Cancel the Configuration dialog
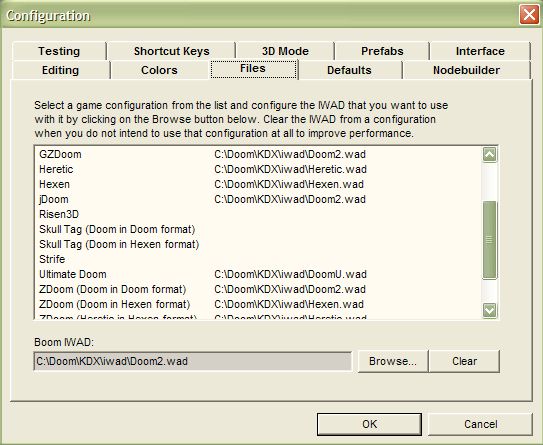Image resolution: width=543 pixels, height=445 pixels. 480,424
